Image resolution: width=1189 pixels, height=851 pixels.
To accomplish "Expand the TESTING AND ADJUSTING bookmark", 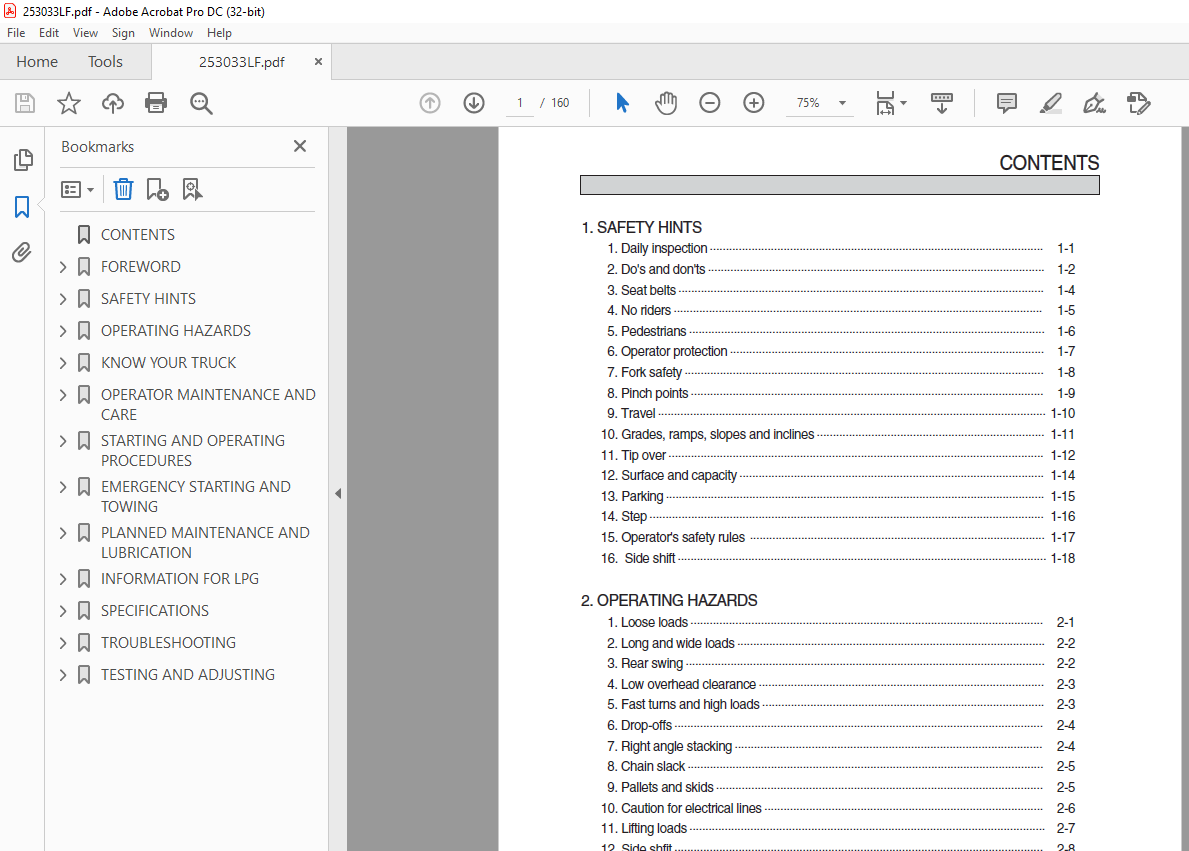I will (x=63, y=675).
